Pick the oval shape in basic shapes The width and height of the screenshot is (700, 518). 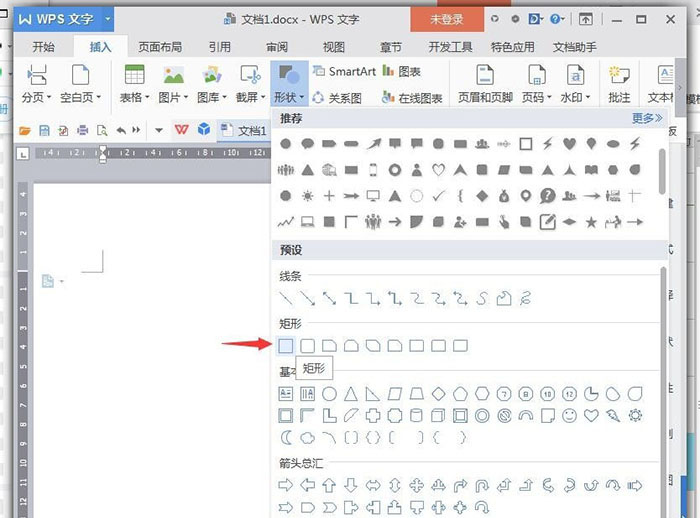[x=329, y=394]
